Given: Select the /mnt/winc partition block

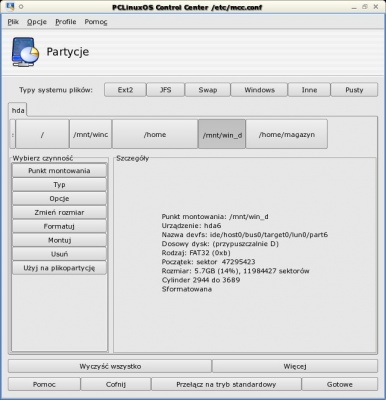Looking at the screenshot, I should point(91,134).
